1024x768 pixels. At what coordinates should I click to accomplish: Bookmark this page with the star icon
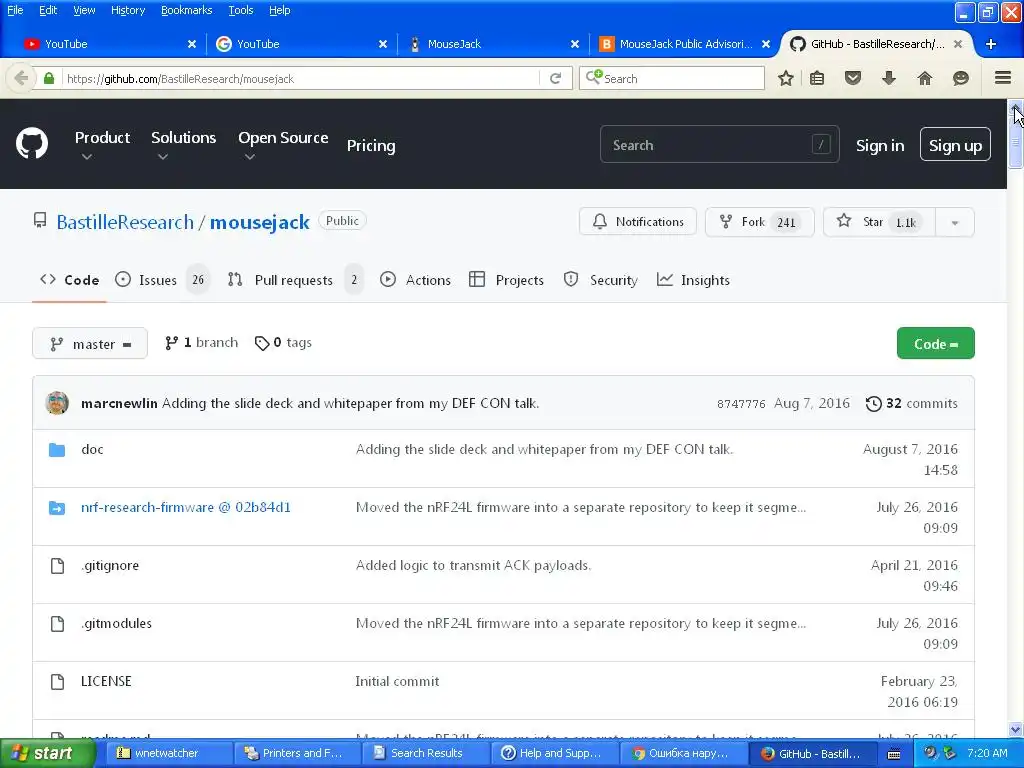point(786,78)
